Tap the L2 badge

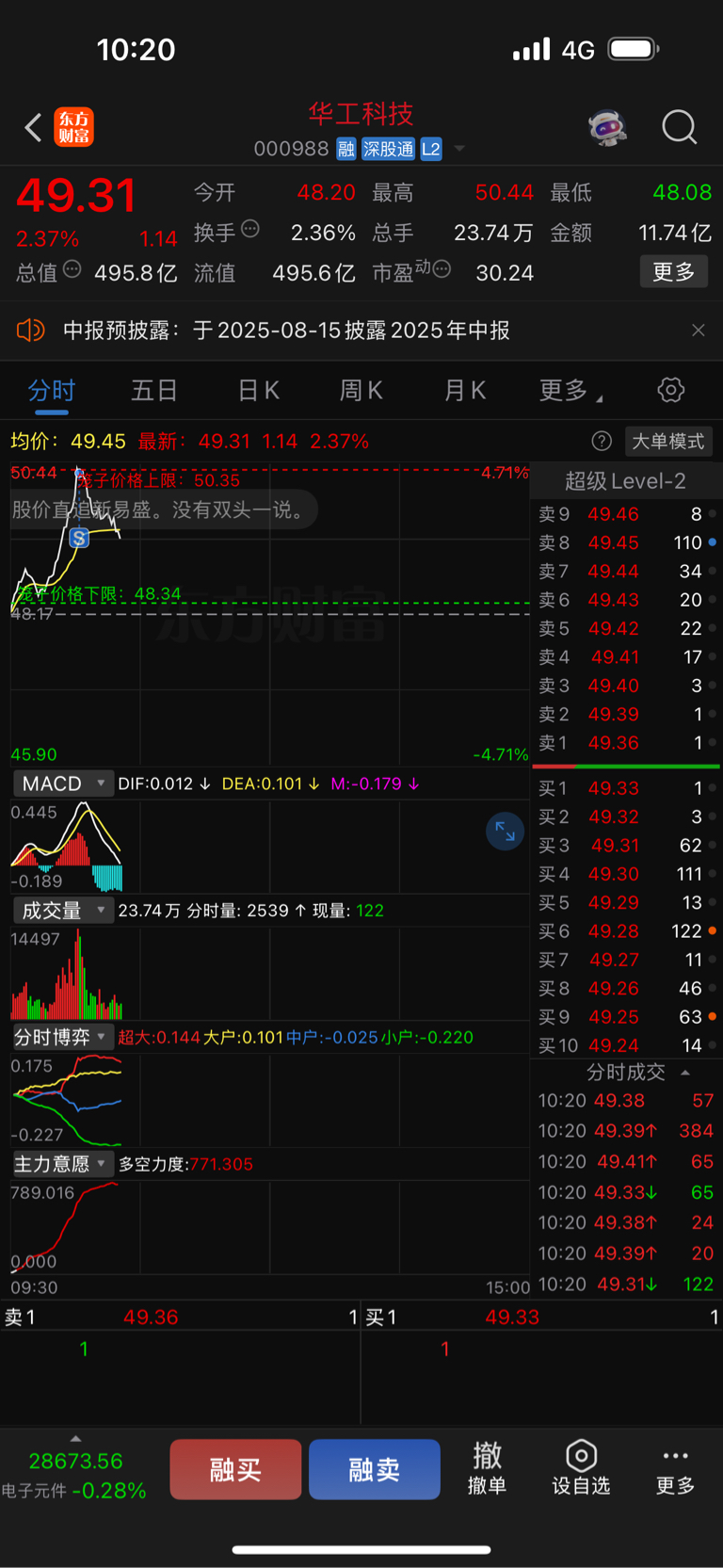tap(431, 149)
